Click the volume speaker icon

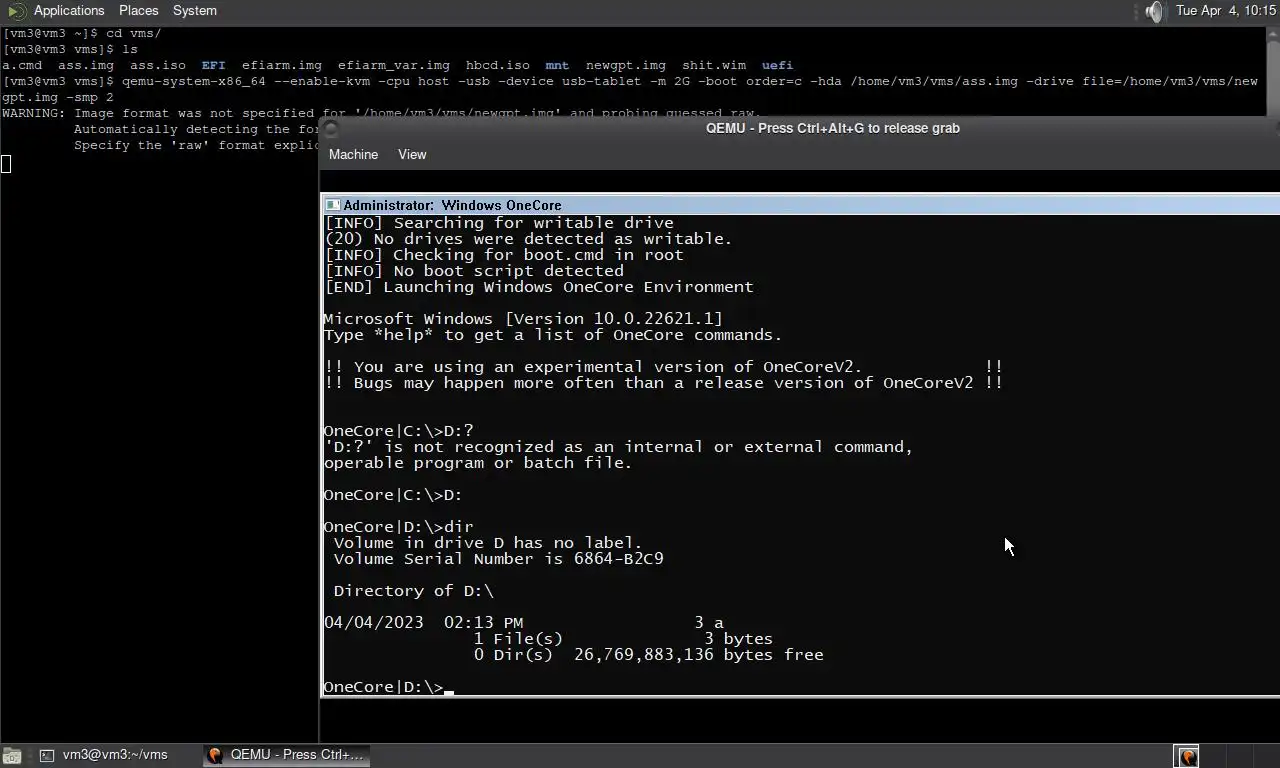(1155, 11)
